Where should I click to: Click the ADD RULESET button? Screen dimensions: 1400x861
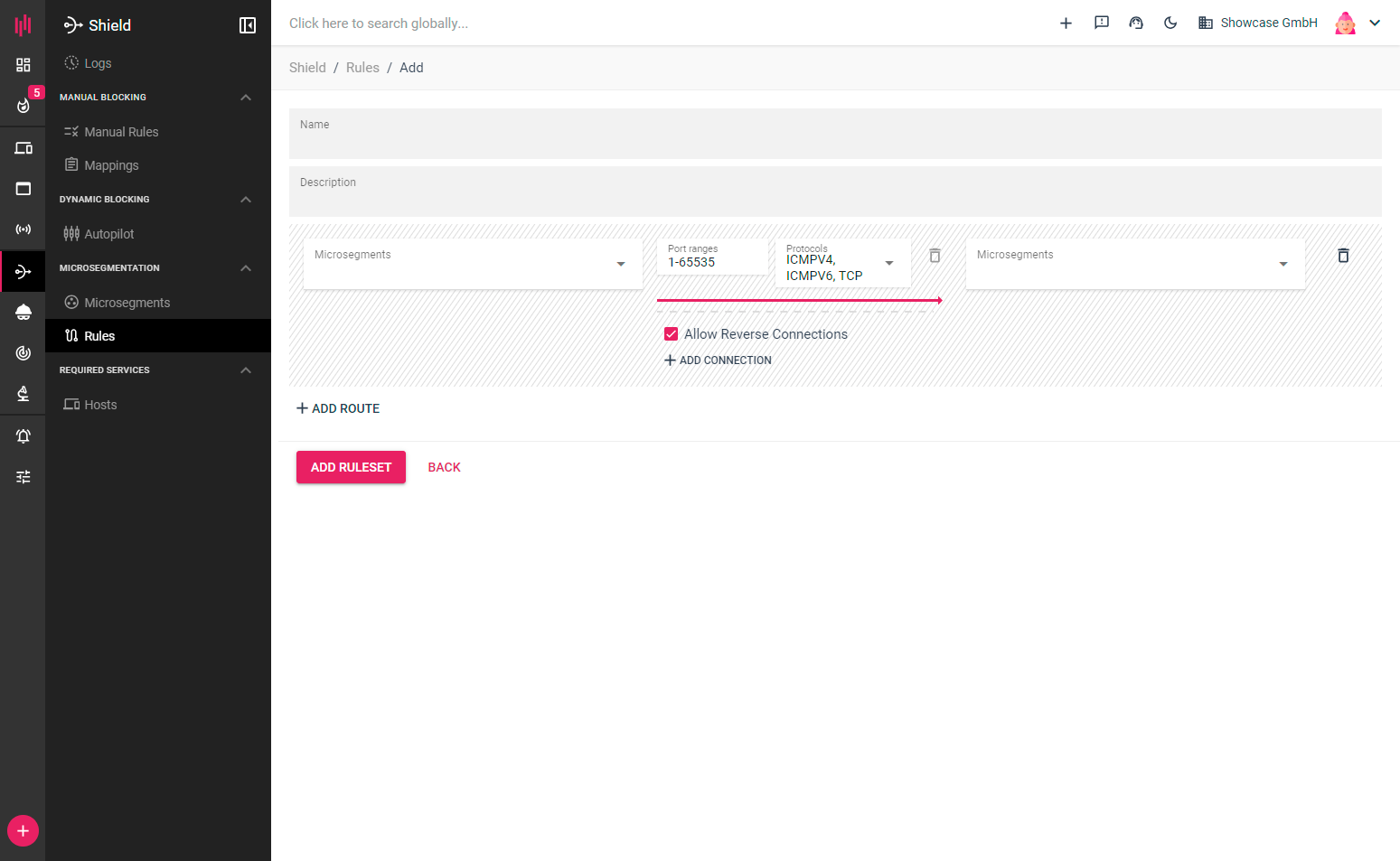pos(351,467)
